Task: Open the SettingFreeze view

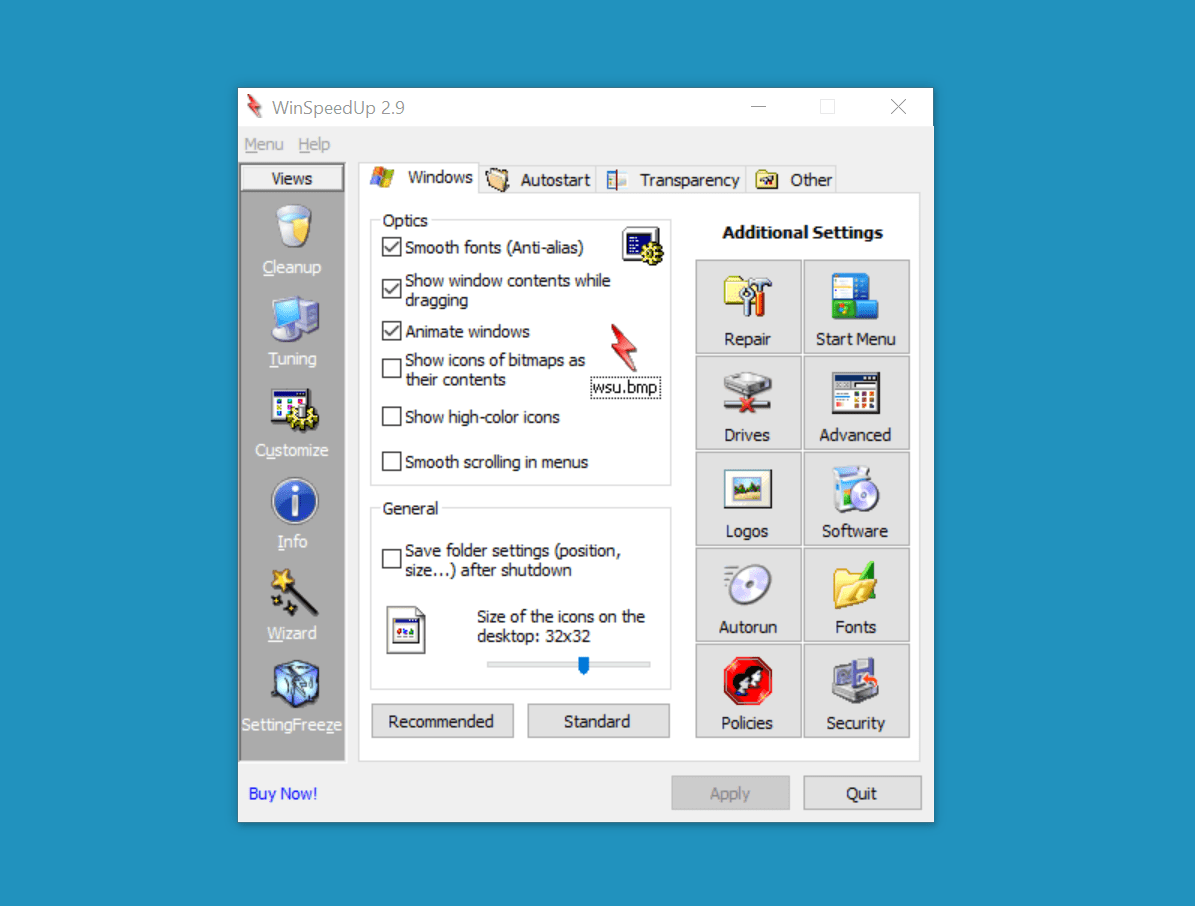Action: click(292, 698)
